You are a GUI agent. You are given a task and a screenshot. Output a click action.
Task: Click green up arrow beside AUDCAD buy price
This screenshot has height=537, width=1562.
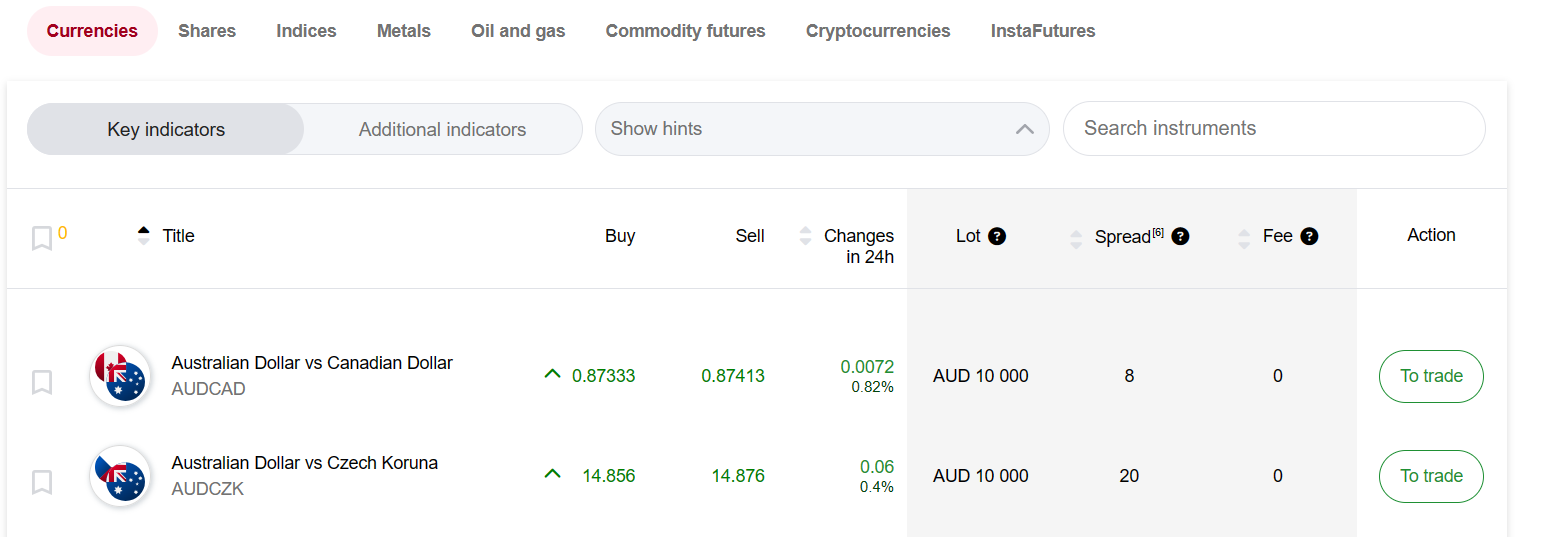552,374
